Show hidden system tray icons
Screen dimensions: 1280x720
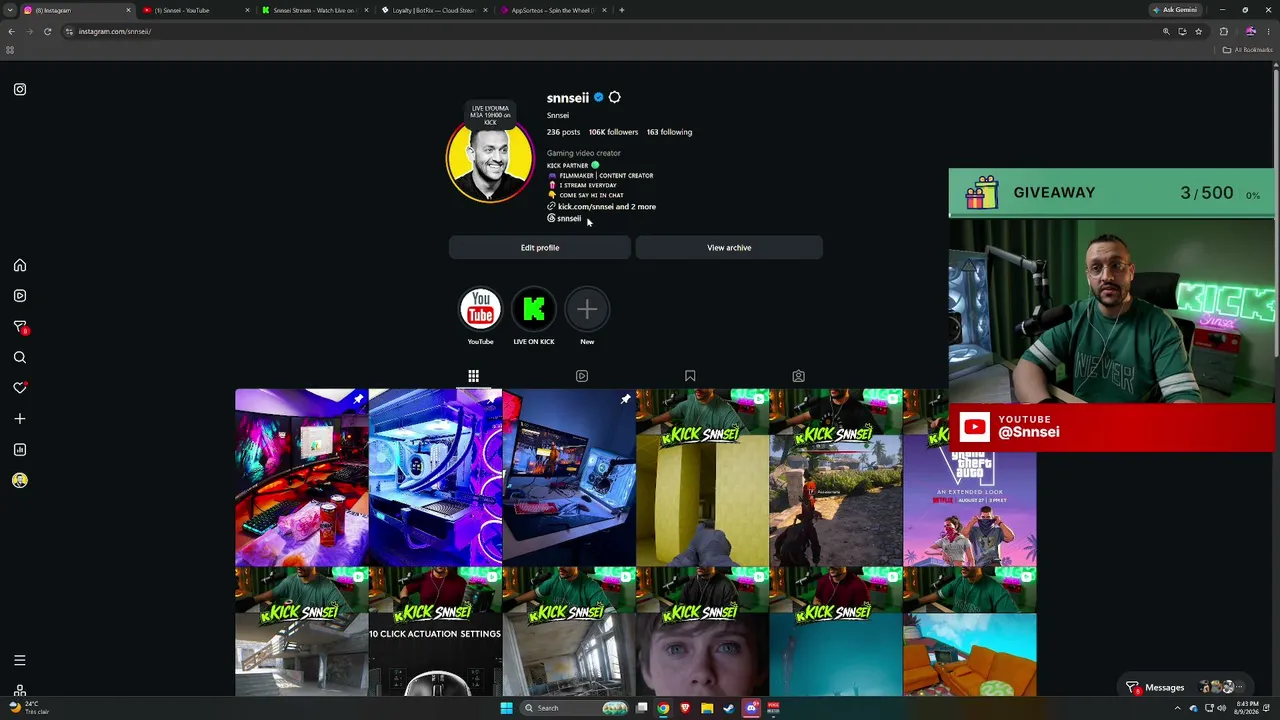click(x=1177, y=708)
